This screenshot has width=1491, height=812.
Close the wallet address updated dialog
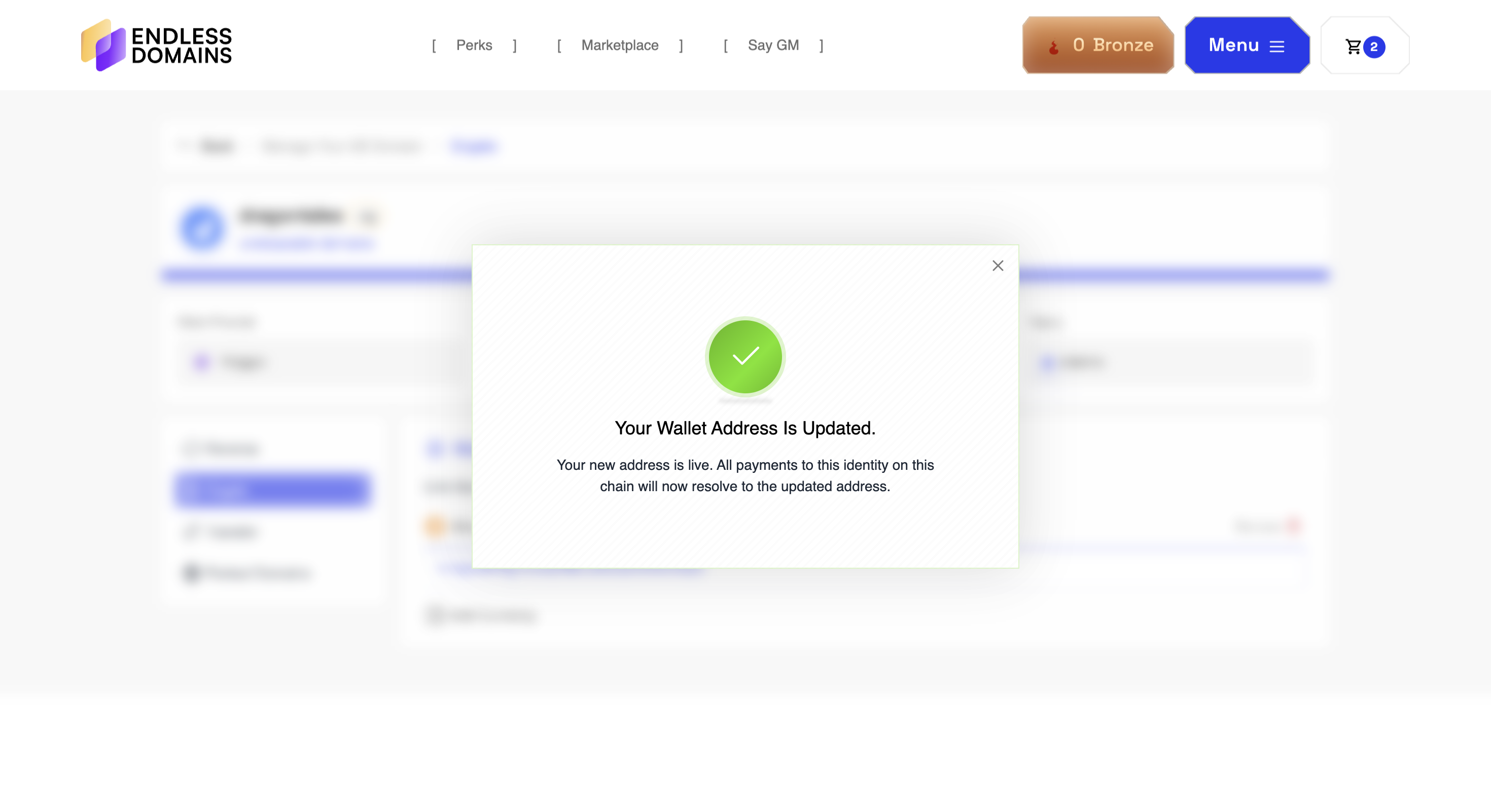click(x=997, y=266)
